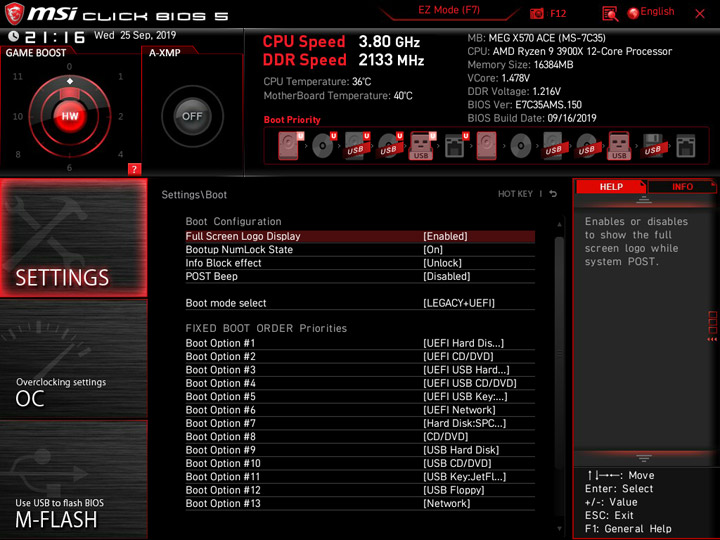Select the USB floppy boot priority icon
Viewport: 720px width, 540px height.
click(652, 146)
